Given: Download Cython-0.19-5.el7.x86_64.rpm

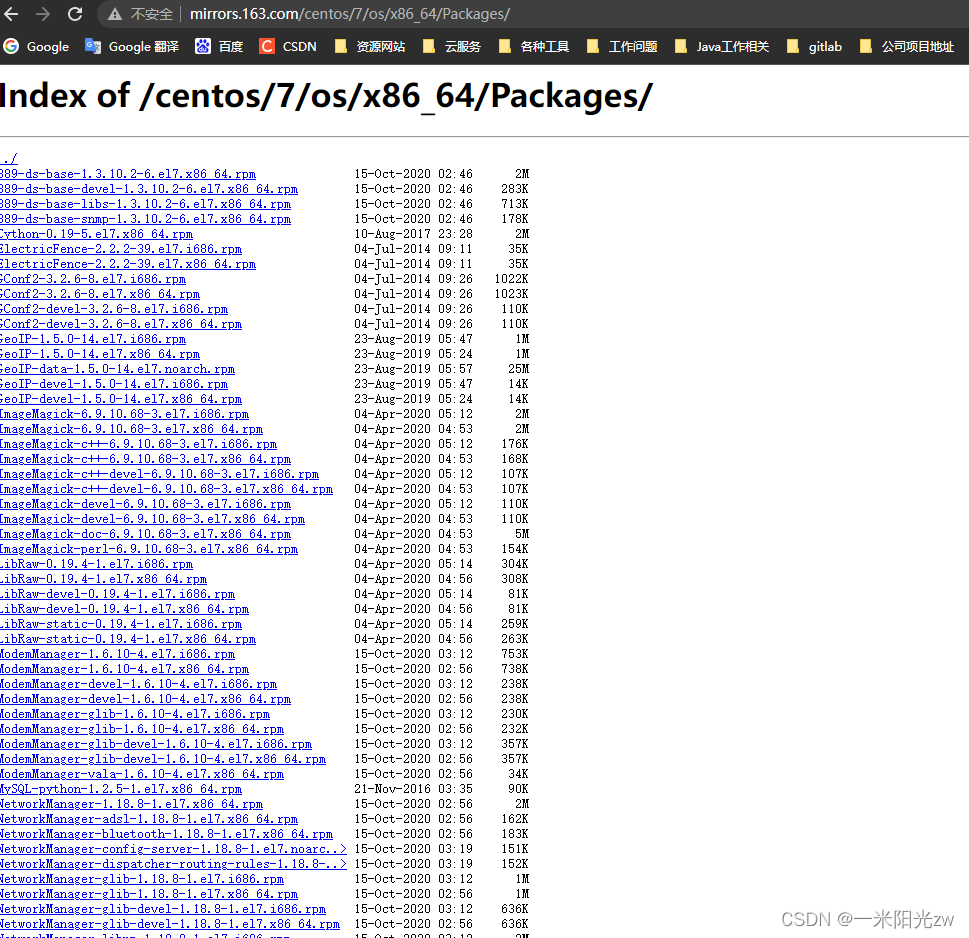Looking at the screenshot, I should [x=96, y=234].
